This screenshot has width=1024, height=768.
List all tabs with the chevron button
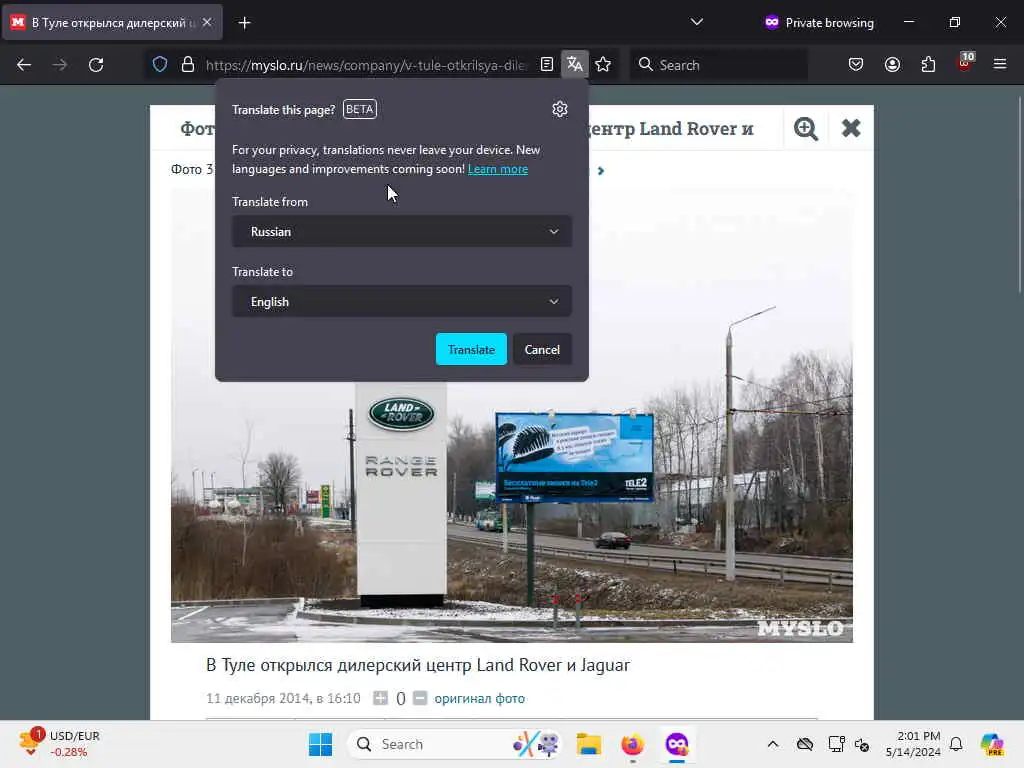point(697,22)
